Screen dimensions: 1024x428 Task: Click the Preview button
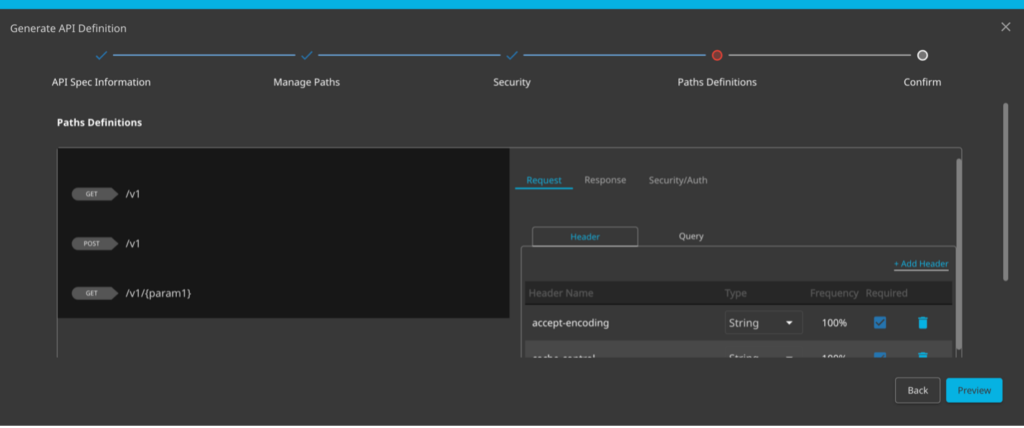[x=974, y=390]
